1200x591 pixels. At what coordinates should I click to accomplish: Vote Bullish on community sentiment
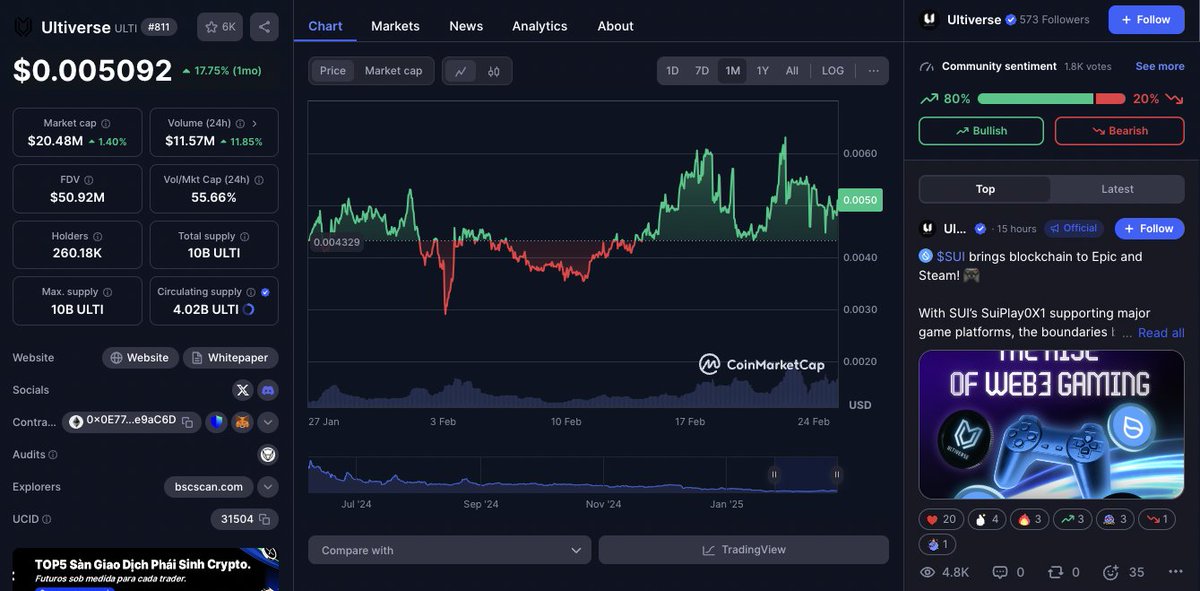coord(981,131)
